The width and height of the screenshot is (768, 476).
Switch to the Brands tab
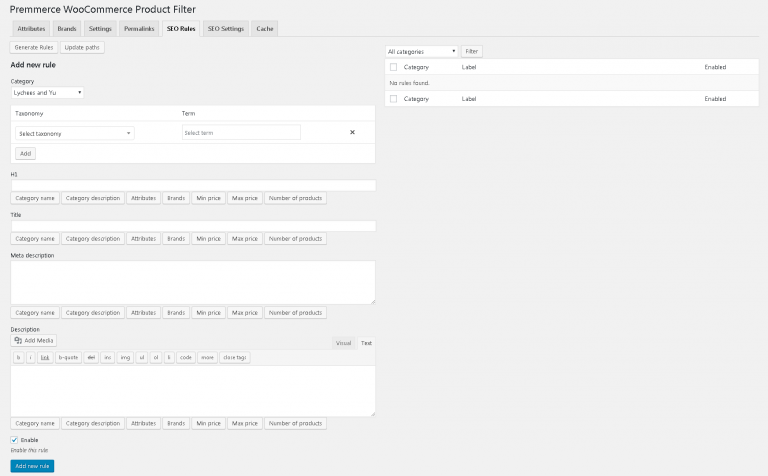coord(67,28)
